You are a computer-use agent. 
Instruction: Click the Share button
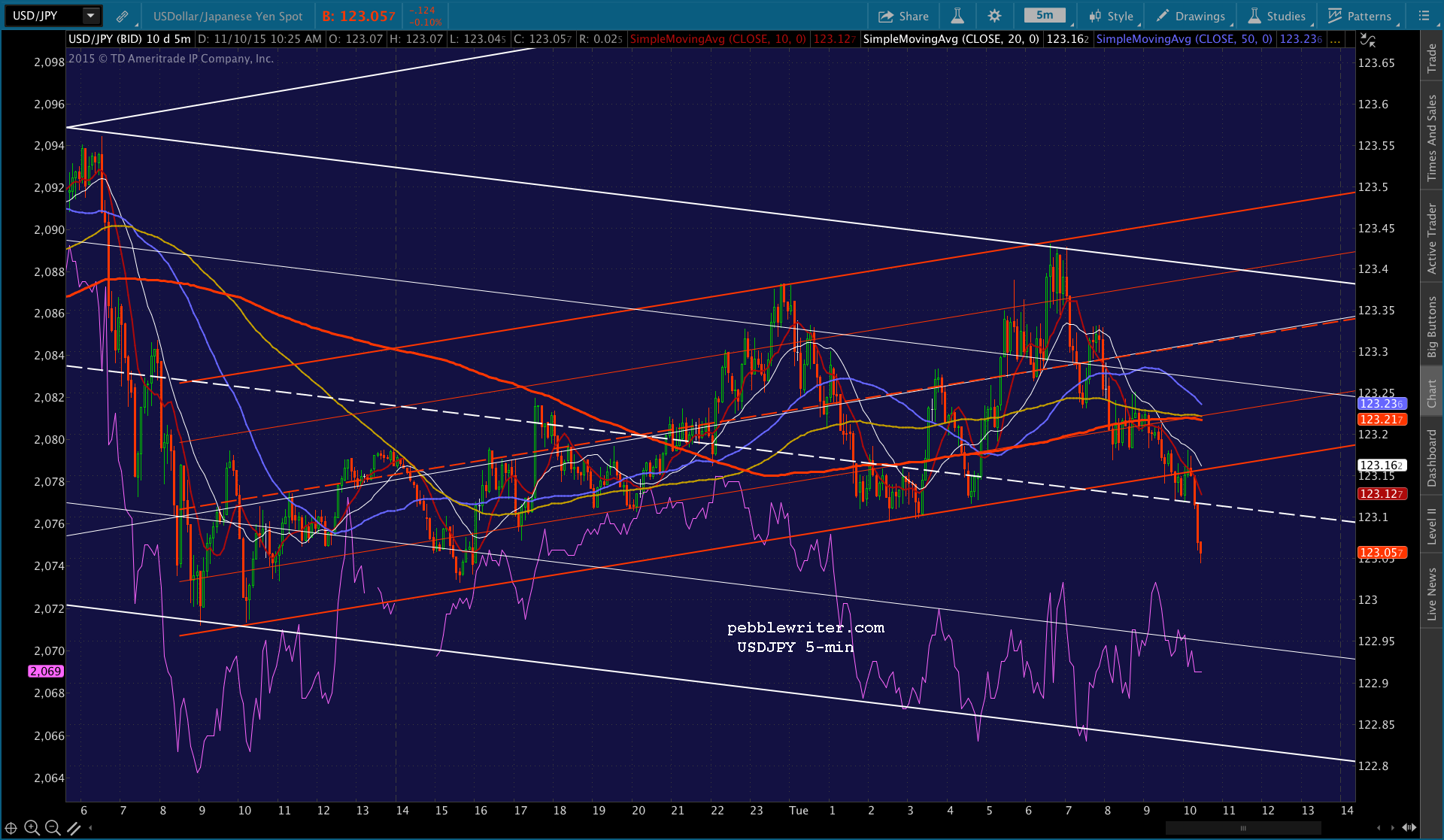click(x=904, y=16)
